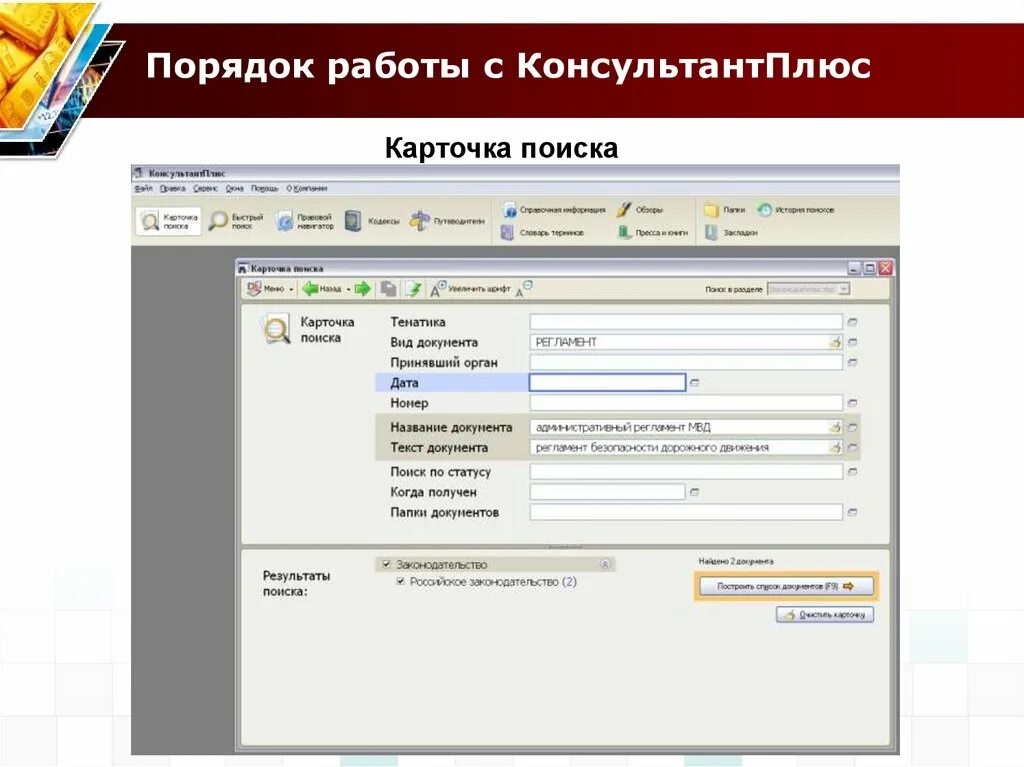Open the Окна menu
Screen dimensions: 1024x767
pos(234,188)
